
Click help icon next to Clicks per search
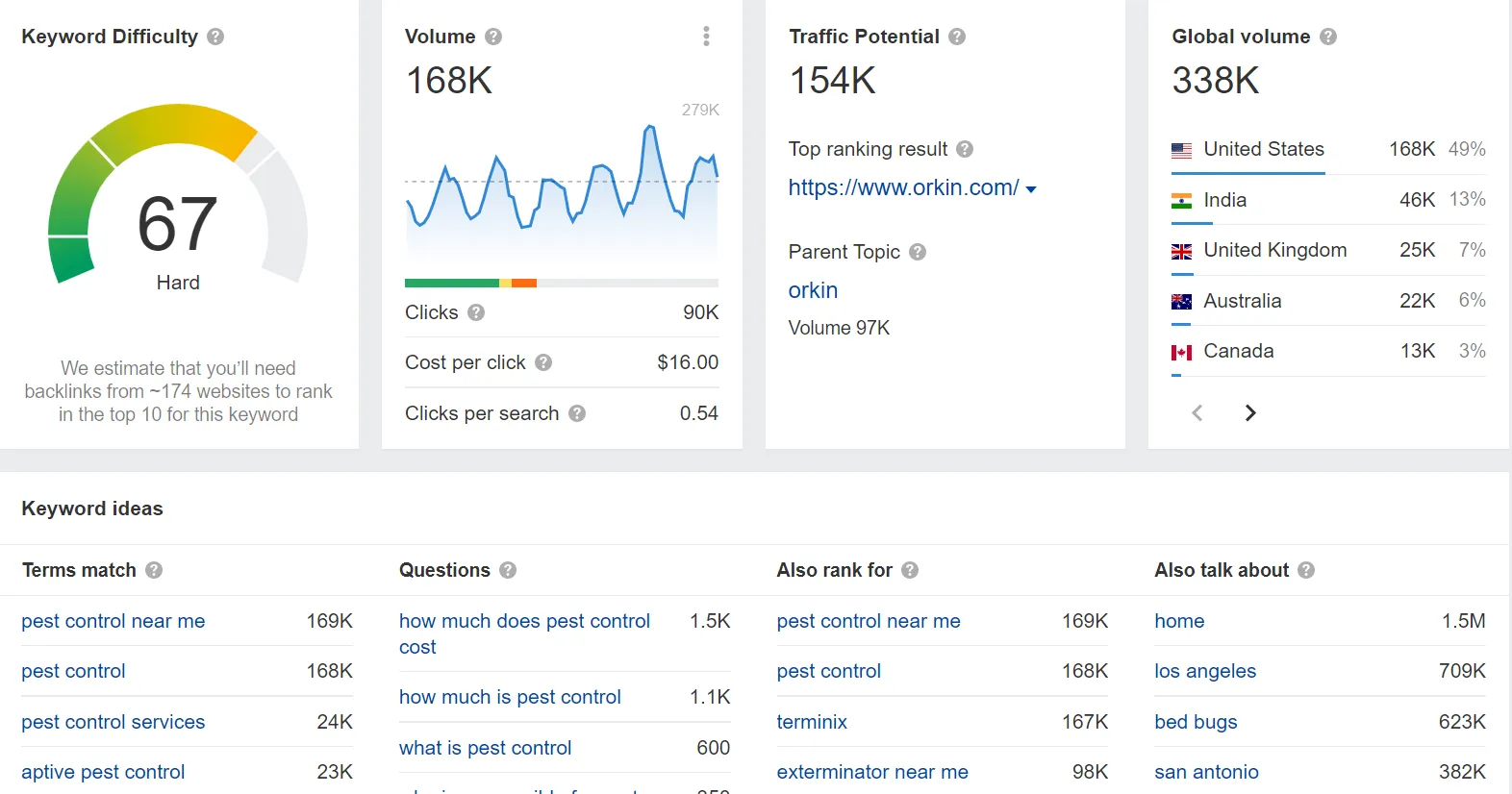(577, 413)
